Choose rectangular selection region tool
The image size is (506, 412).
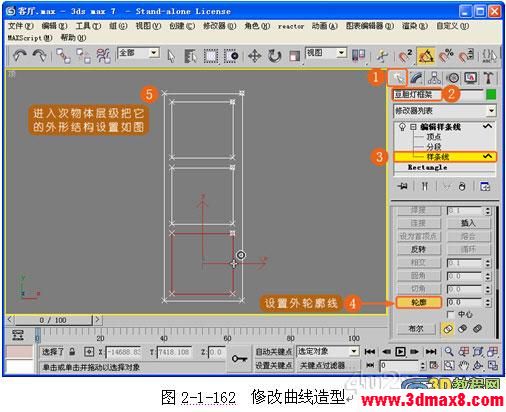pos(211,56)
